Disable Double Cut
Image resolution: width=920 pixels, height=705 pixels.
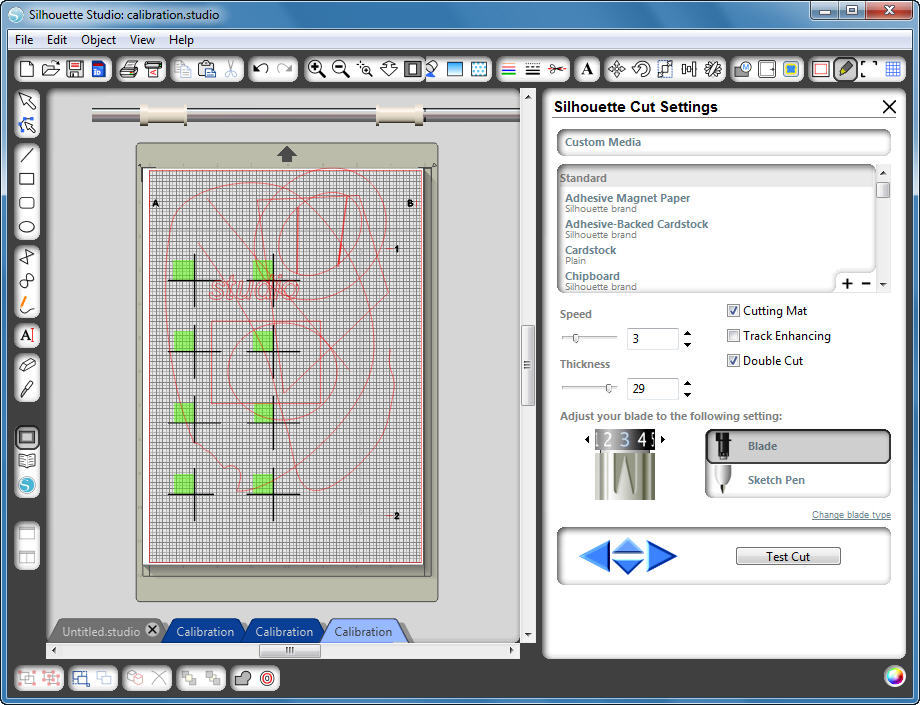coord(734,360)
